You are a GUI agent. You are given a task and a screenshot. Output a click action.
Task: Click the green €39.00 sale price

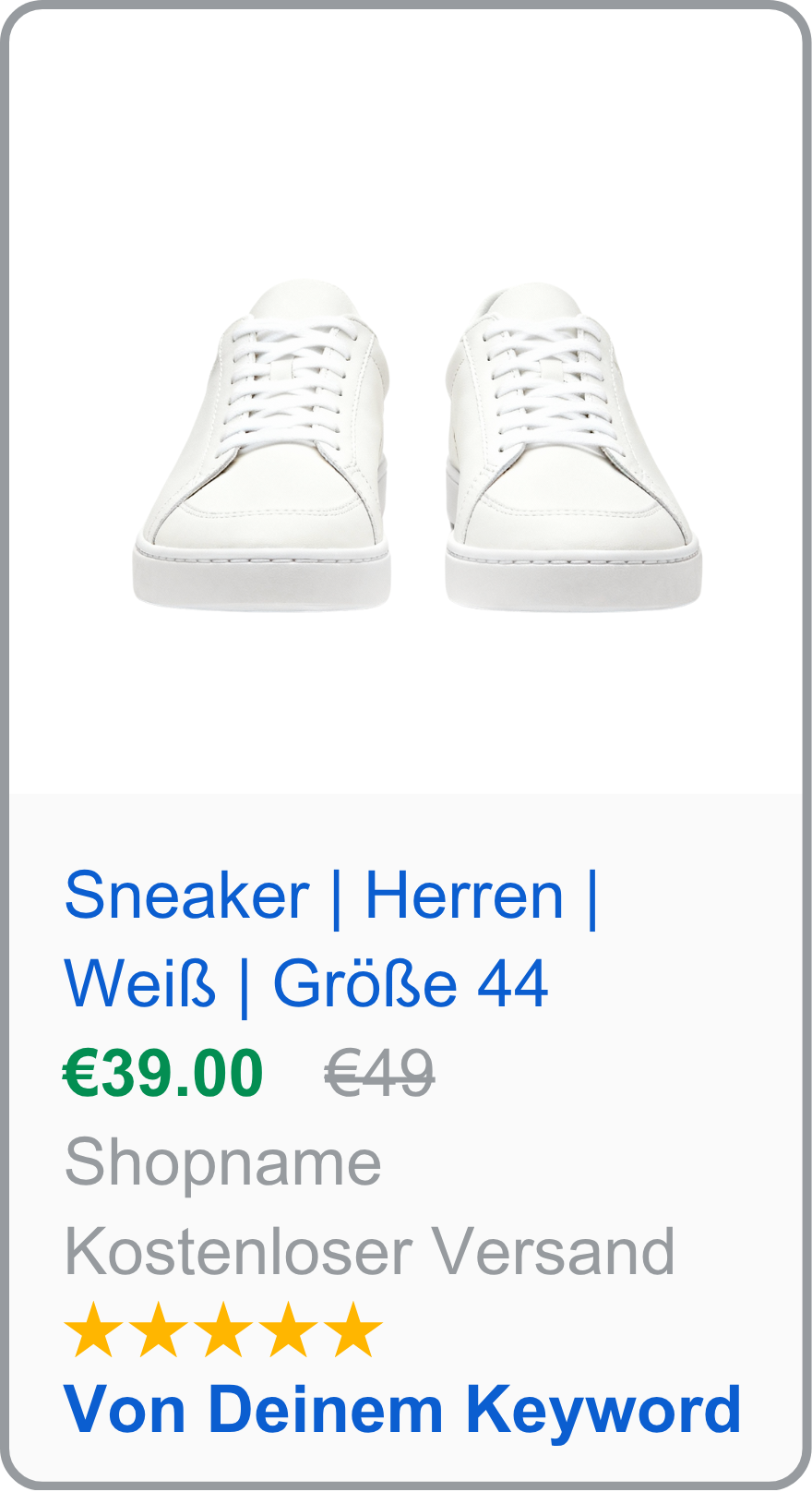tap(163, 1074)
